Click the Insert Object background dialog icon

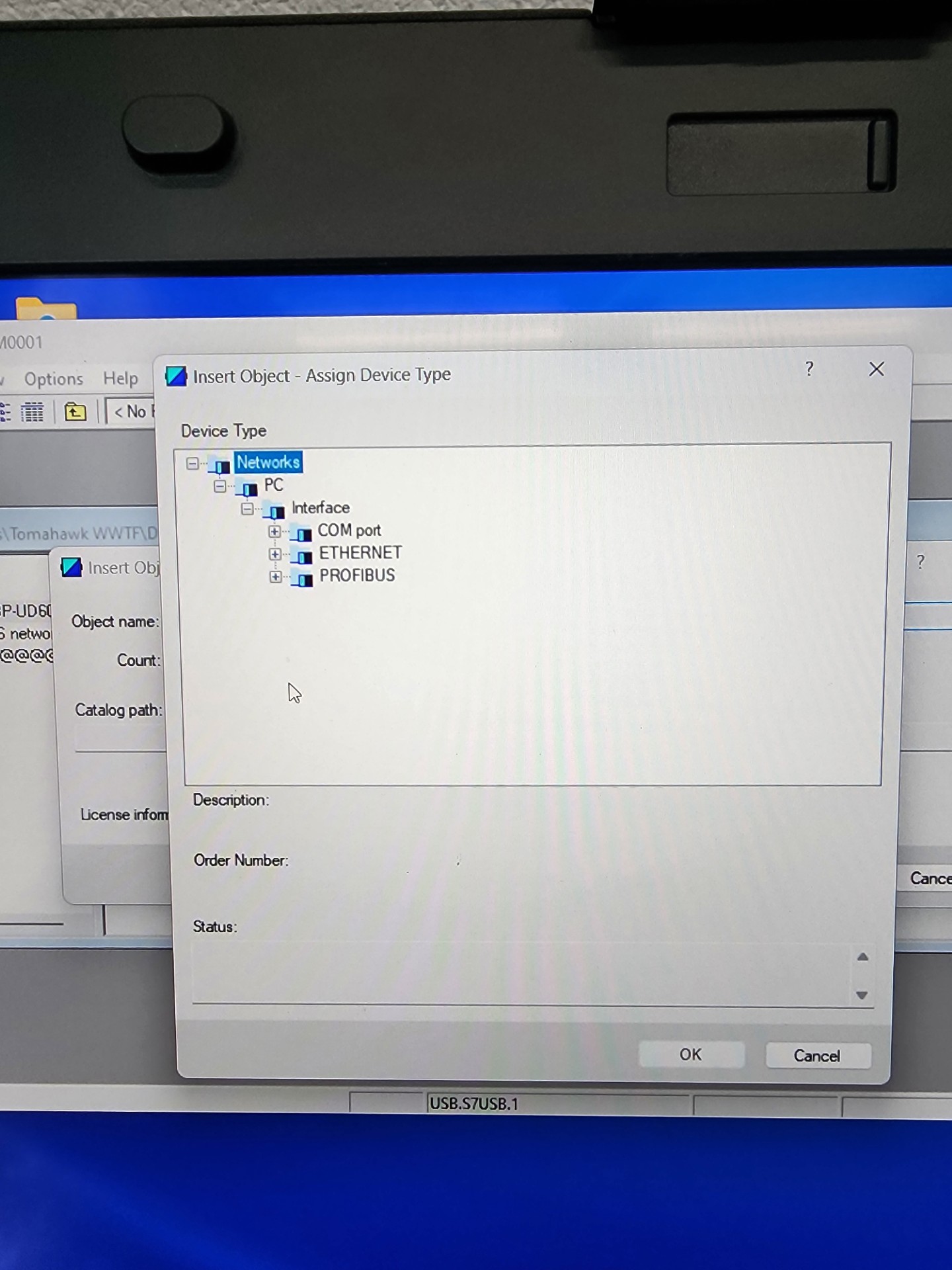(71, 568)
